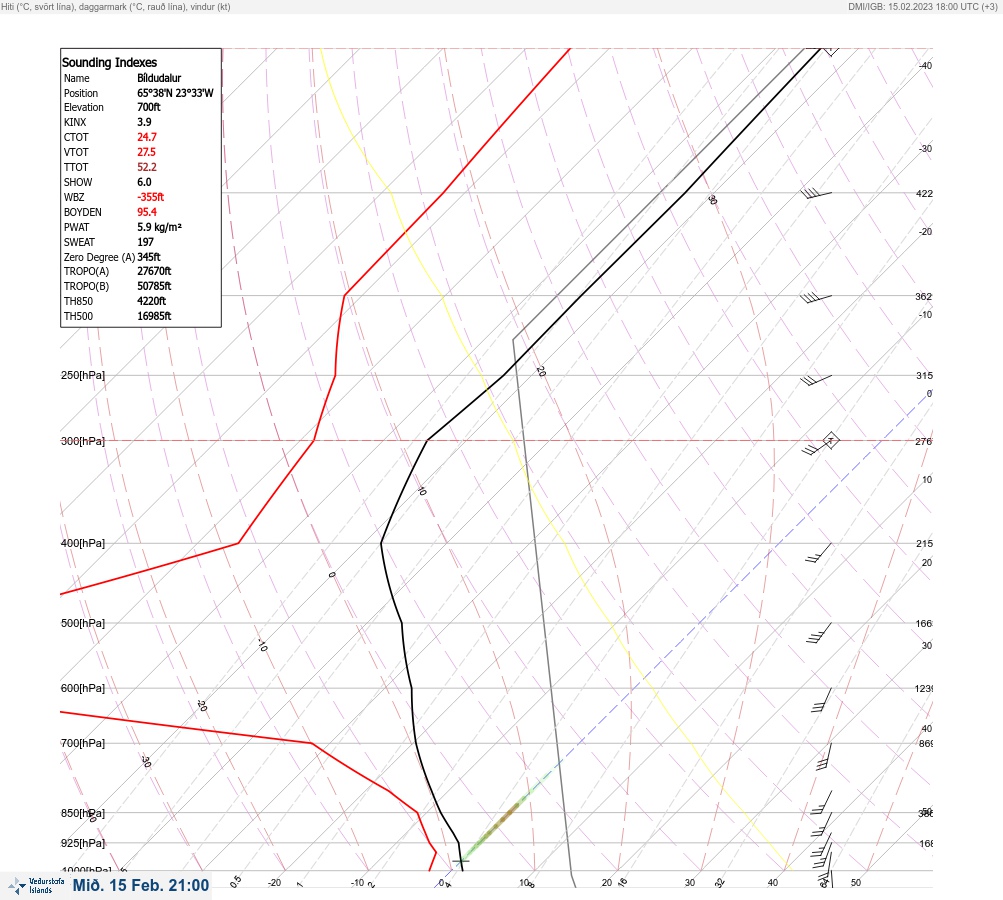Click the 400[hPa] pressure label
Screen dimensions: 1003x900
pos(83,544)
